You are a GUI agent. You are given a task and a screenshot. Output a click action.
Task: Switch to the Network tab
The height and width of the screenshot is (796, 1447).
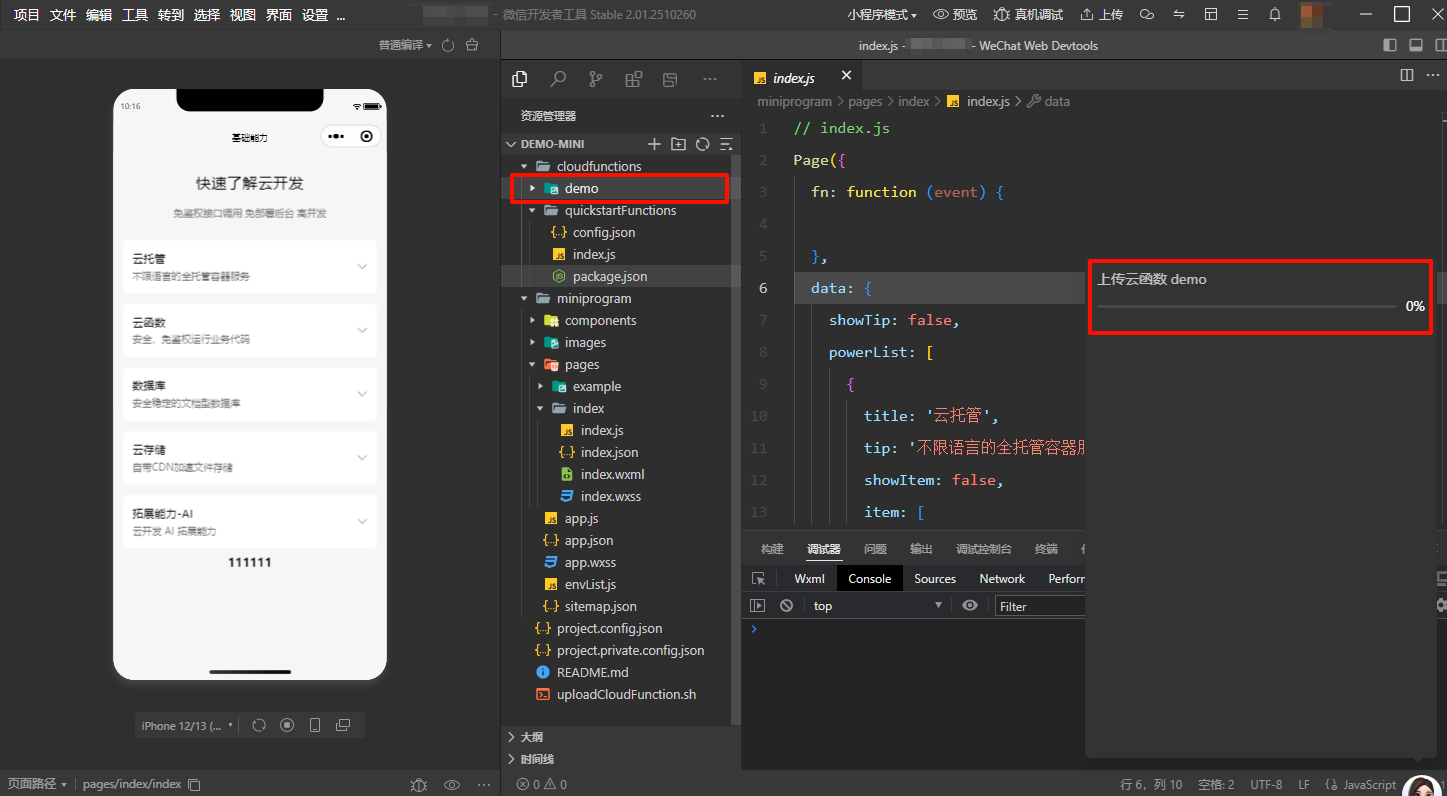point(1001,579)
